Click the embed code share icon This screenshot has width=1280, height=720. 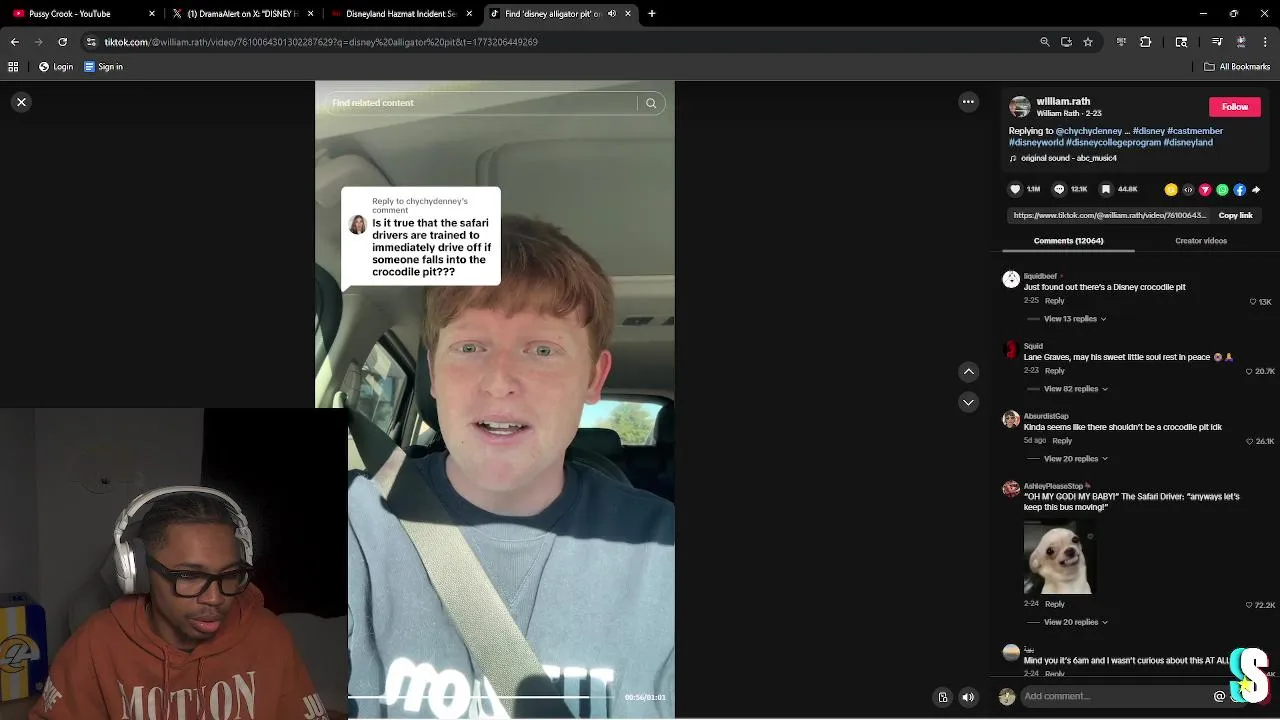click(1188, 189)
